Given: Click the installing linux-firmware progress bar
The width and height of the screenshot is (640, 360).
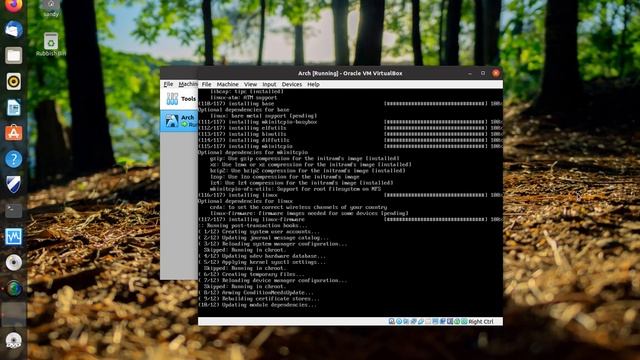Looking at the screenshot, I should (436, 219).
